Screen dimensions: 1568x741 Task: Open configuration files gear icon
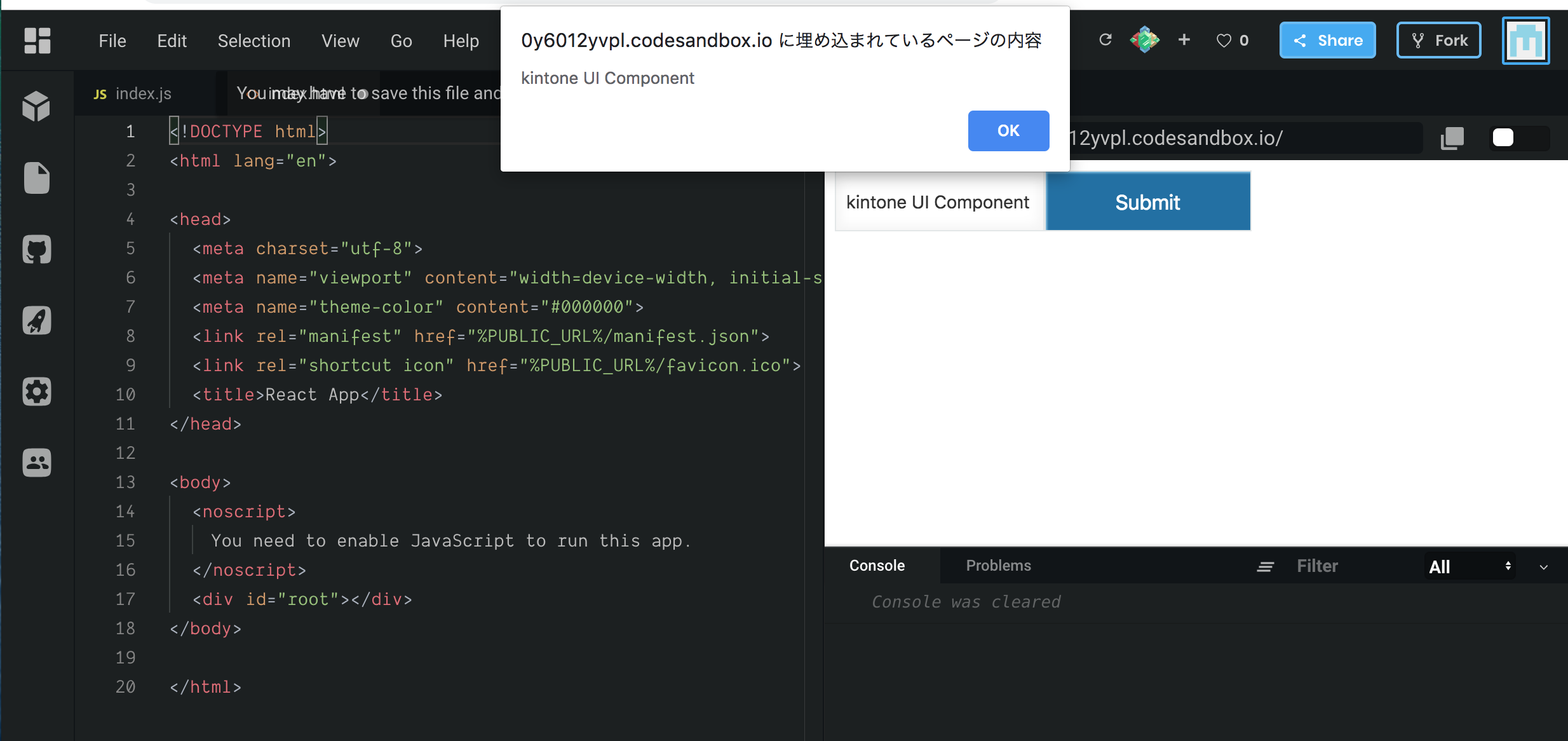37,391
